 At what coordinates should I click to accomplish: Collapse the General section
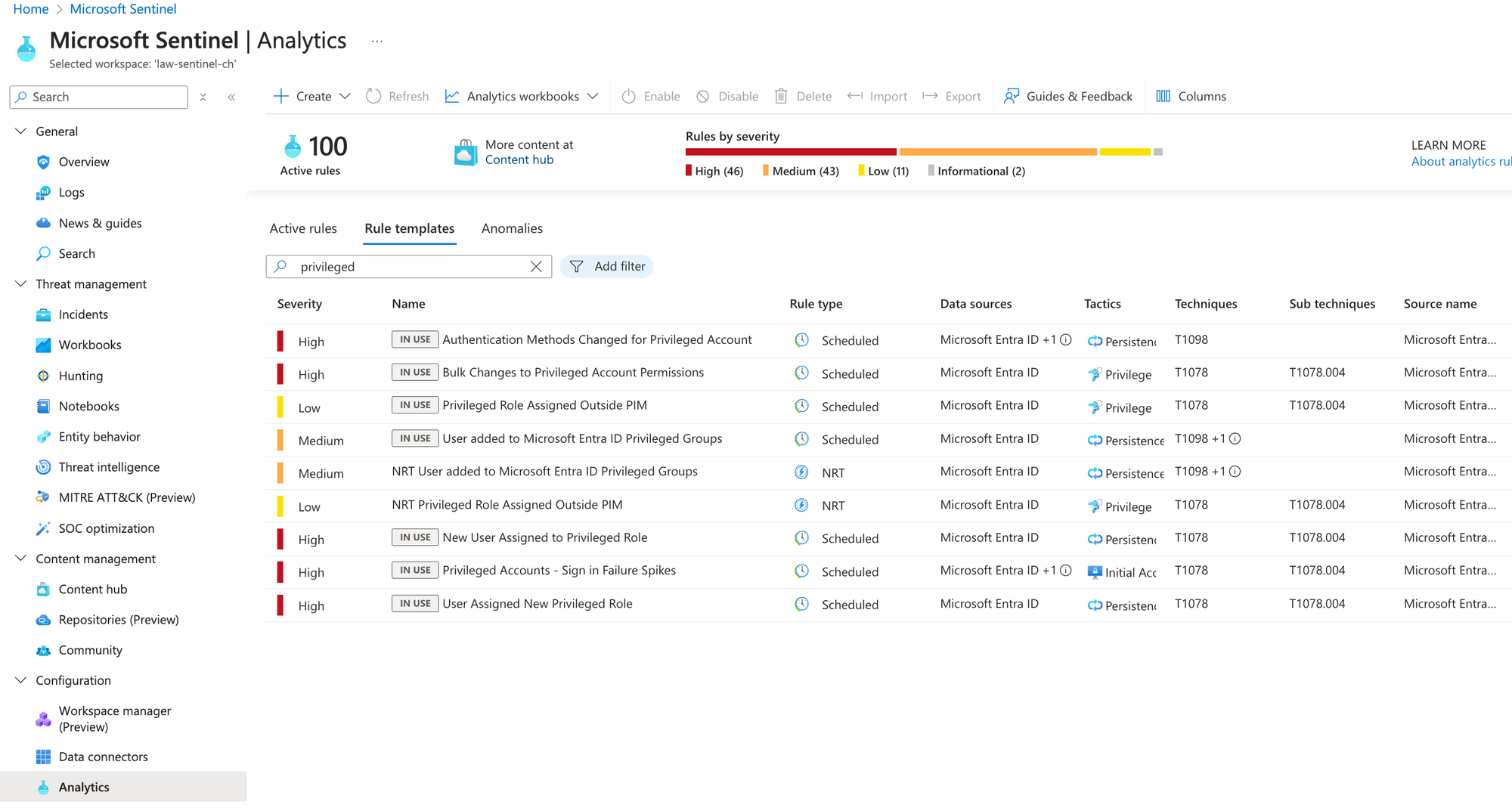click(20, 131)
